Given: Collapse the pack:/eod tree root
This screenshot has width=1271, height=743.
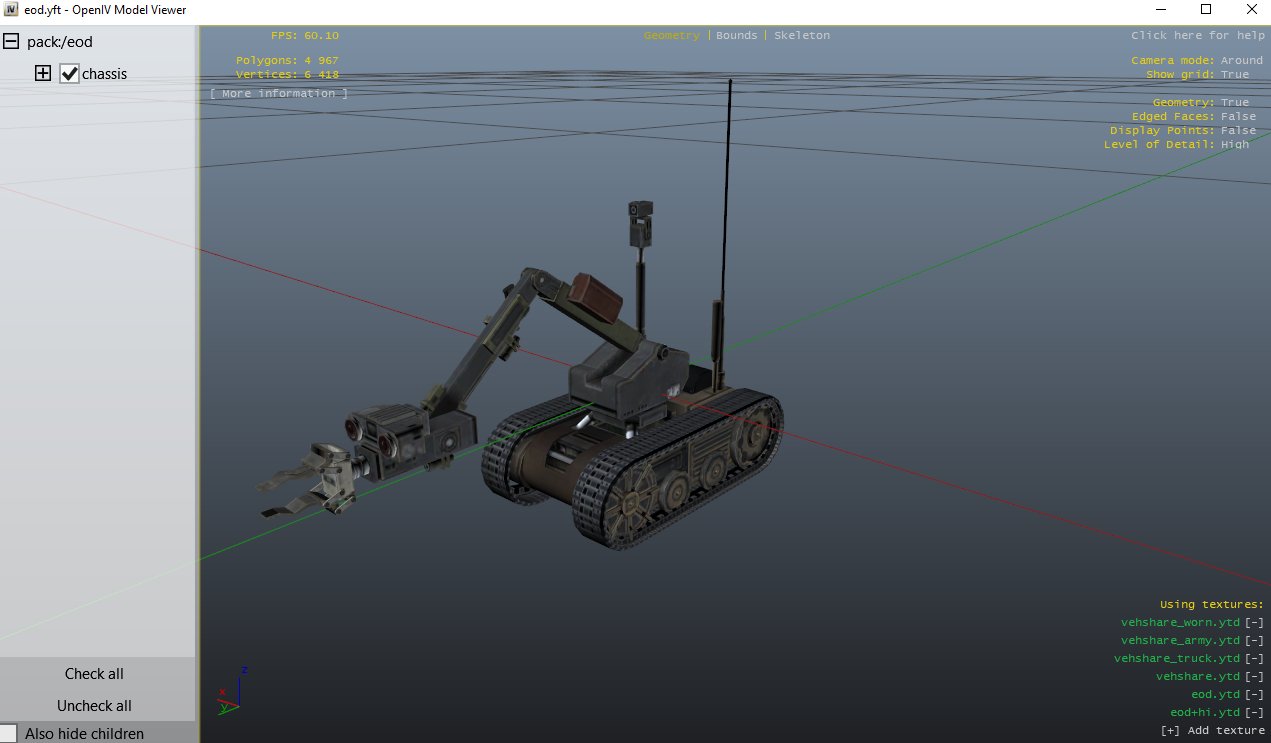Looking at the screenshot, I should click(x=11, y=42).
